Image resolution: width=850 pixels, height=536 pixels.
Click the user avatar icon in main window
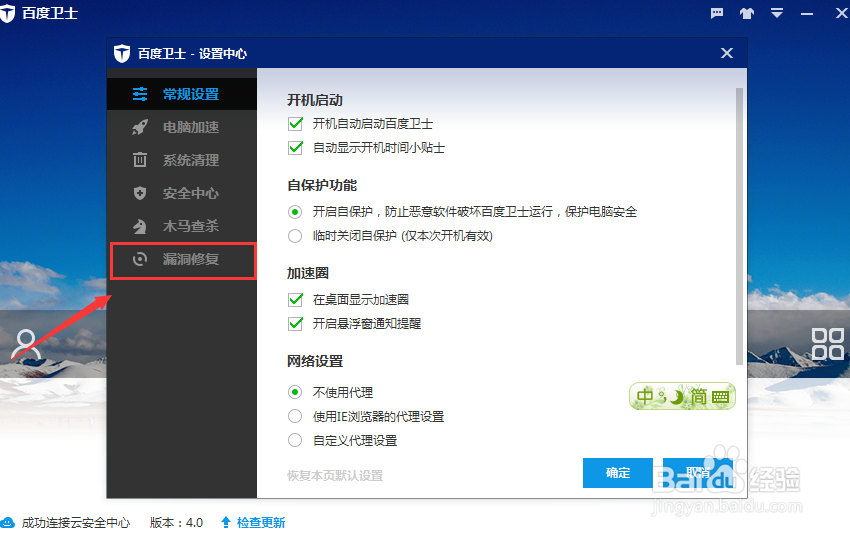pyautogui.click(x=25, y=344)
